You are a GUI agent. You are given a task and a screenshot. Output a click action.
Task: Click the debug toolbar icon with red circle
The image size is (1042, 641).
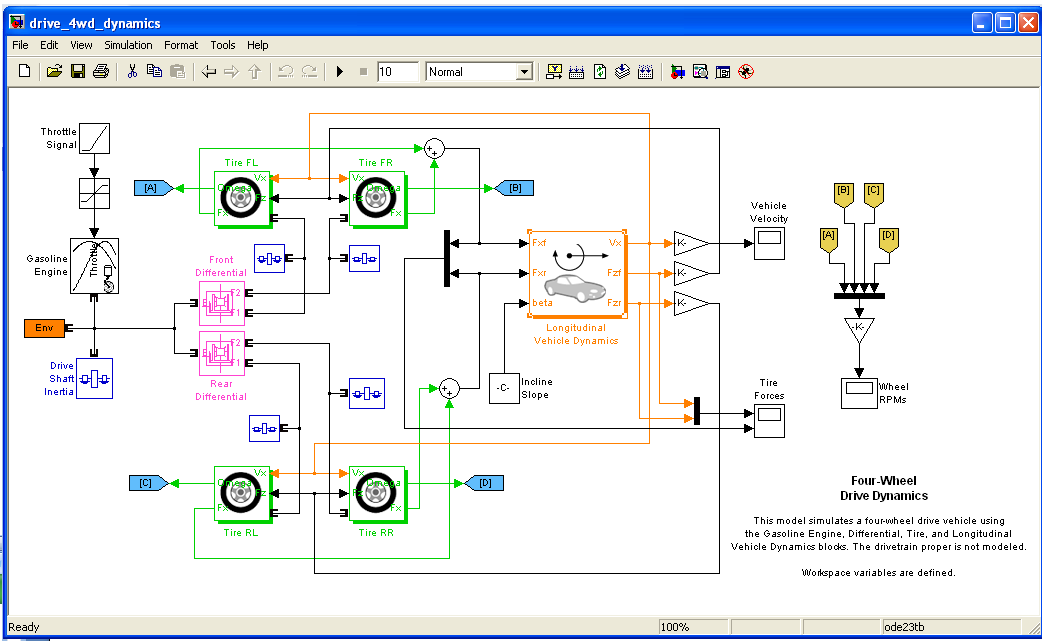point(746,72)
